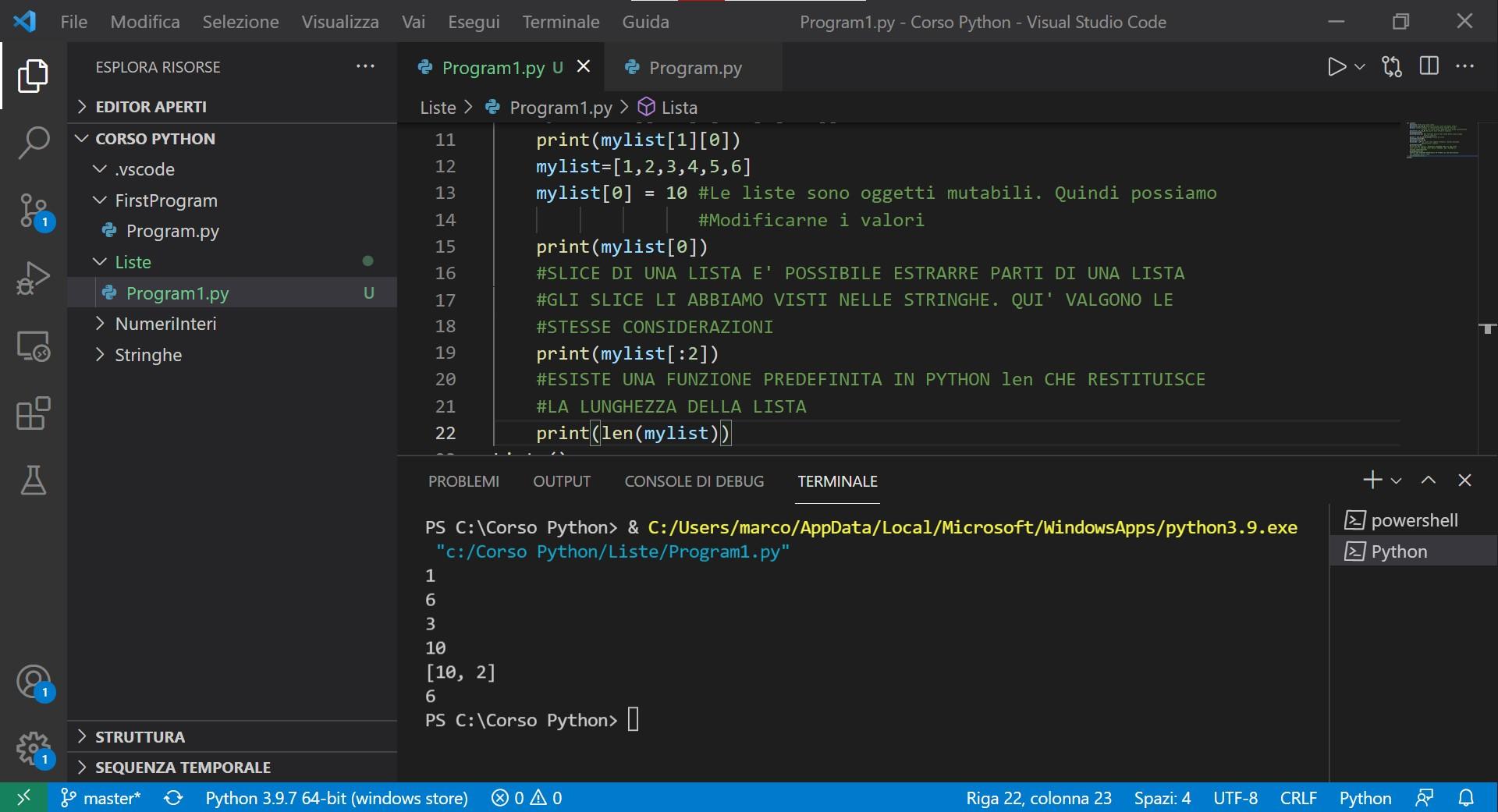Click the Liste breadcrumb segment
1498x812 pixels.
coord(438,108)
